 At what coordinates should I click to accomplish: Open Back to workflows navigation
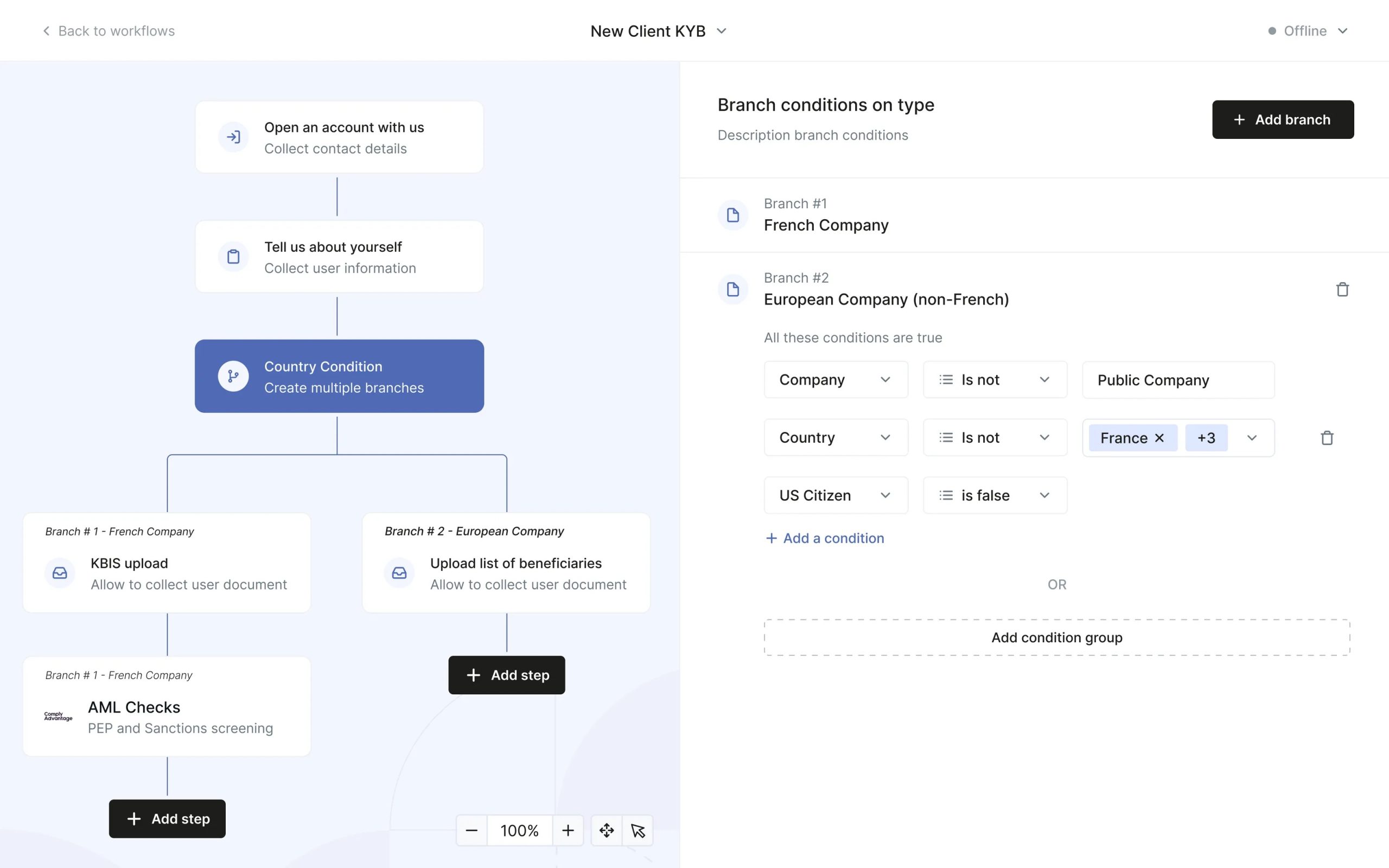tap(108, 30)
